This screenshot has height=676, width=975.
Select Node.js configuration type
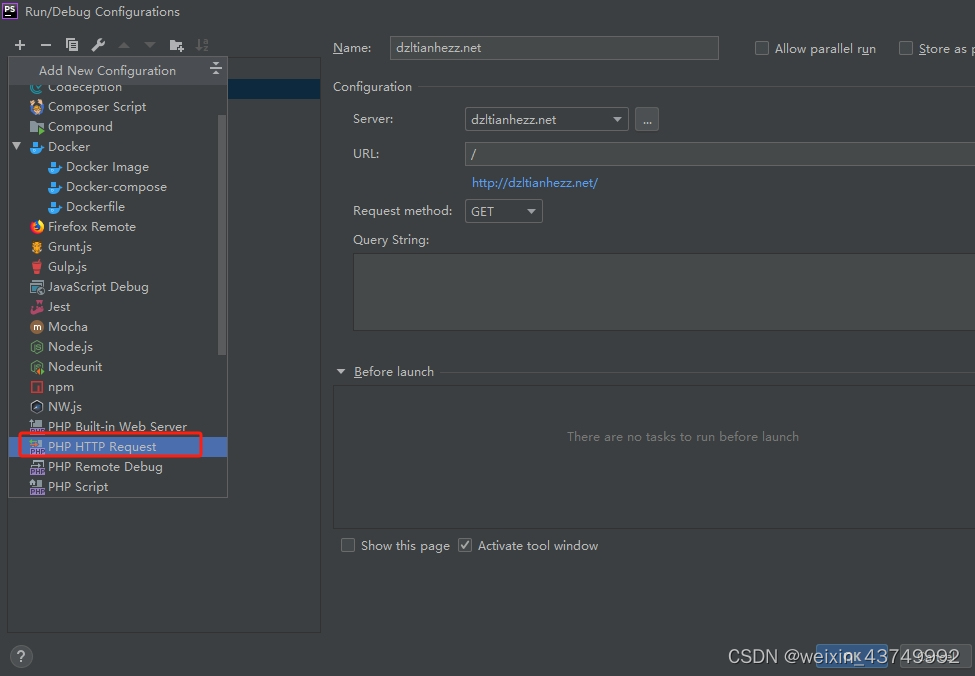click(x=73, y=346)
